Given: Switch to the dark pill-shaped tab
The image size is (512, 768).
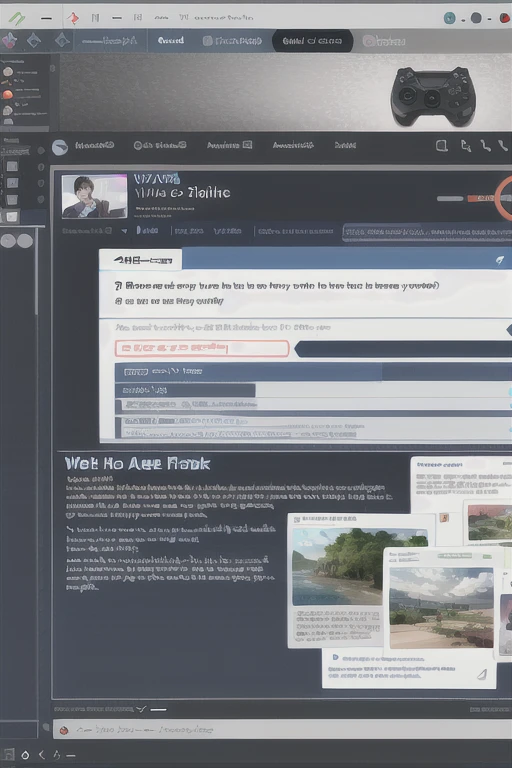Looking at the screenshot, I should [x=312, y=41].
